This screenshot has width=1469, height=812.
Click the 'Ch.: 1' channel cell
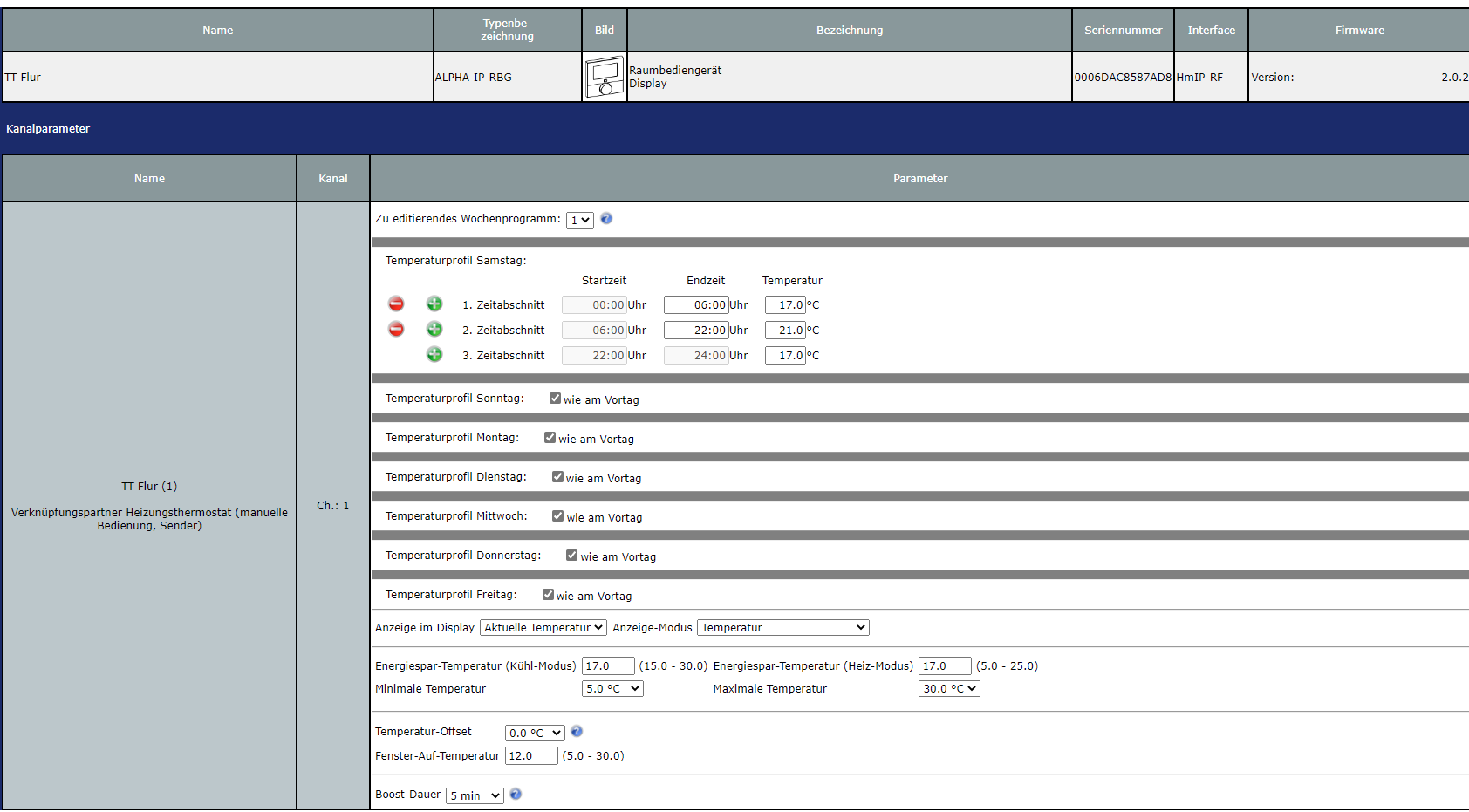point(332,505)
